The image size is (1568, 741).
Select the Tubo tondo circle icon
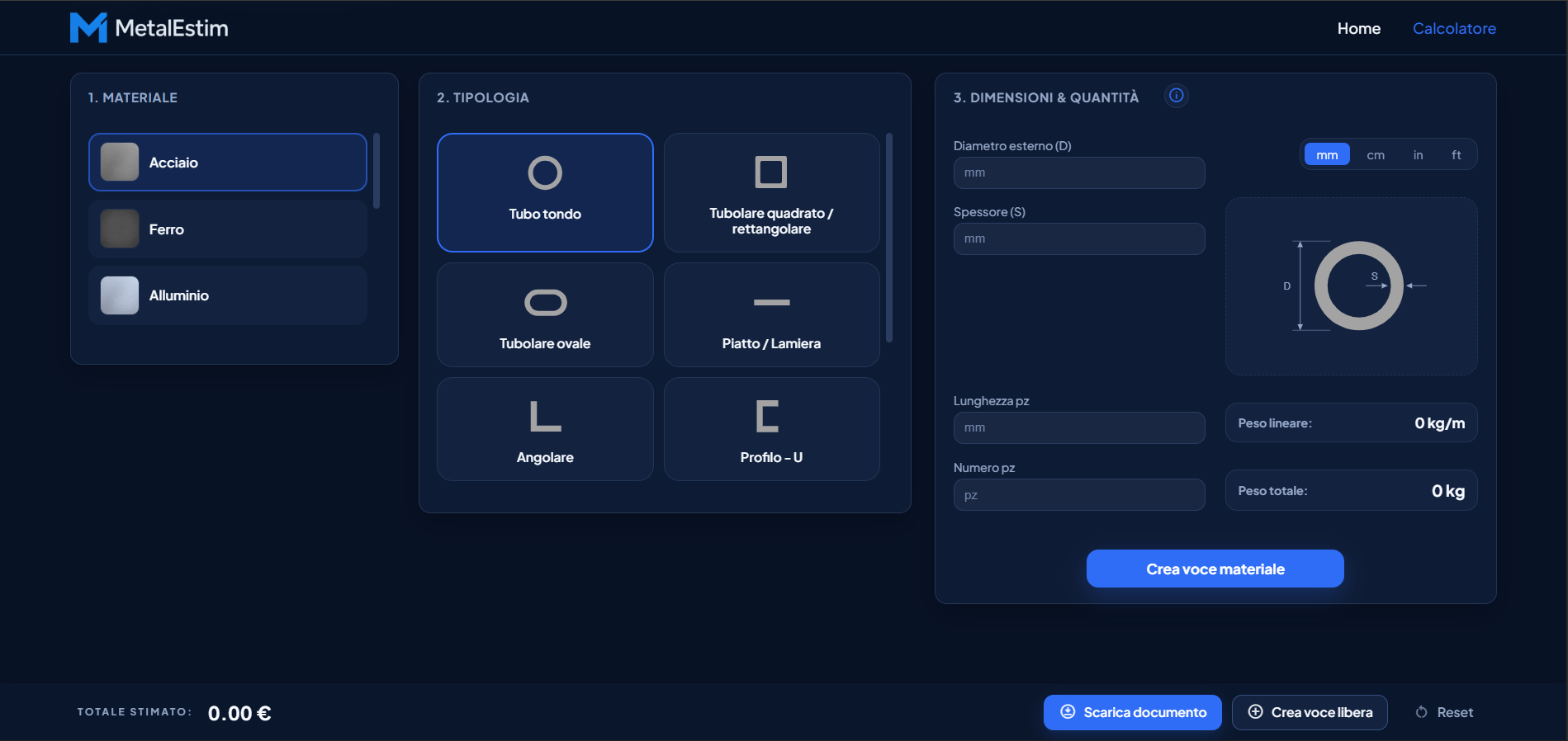(x=545, y=173)
